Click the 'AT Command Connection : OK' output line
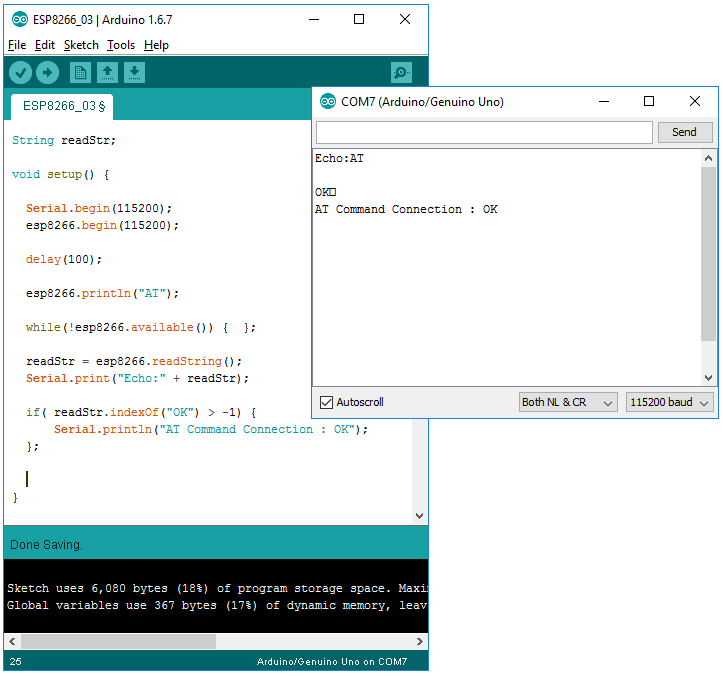This screenshot has height=676, width=723. (406, 209)
